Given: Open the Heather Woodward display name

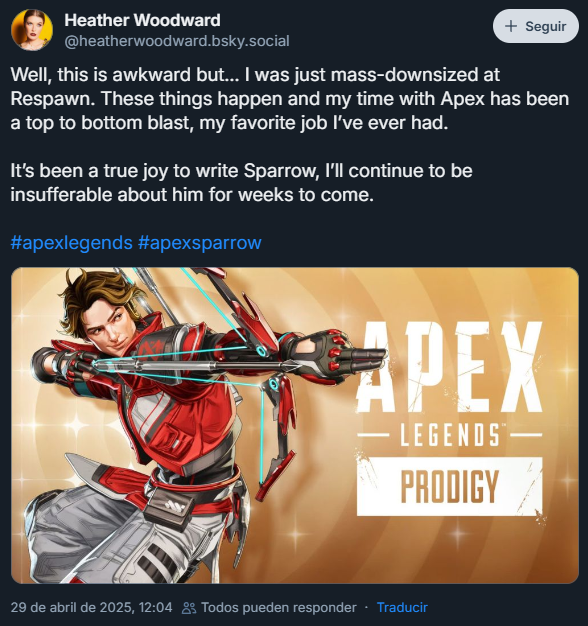Looking at the screenshot, I should coord(142,20).
